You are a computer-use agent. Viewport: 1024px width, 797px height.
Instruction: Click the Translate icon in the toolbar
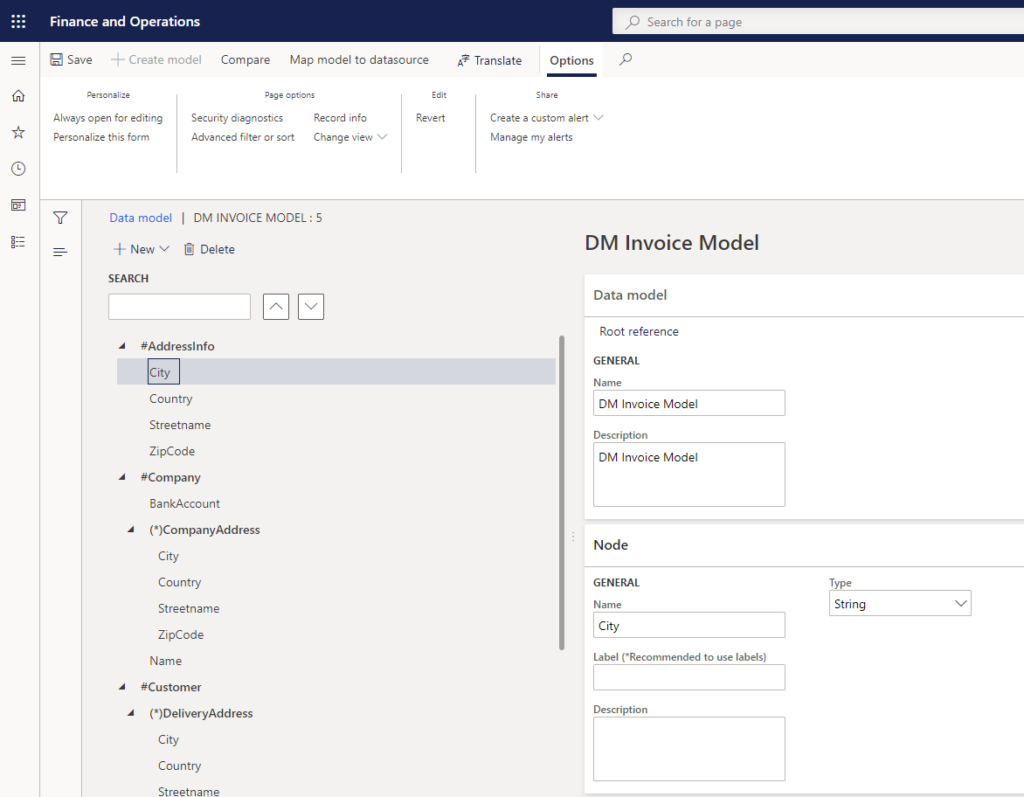coord(466,60)
